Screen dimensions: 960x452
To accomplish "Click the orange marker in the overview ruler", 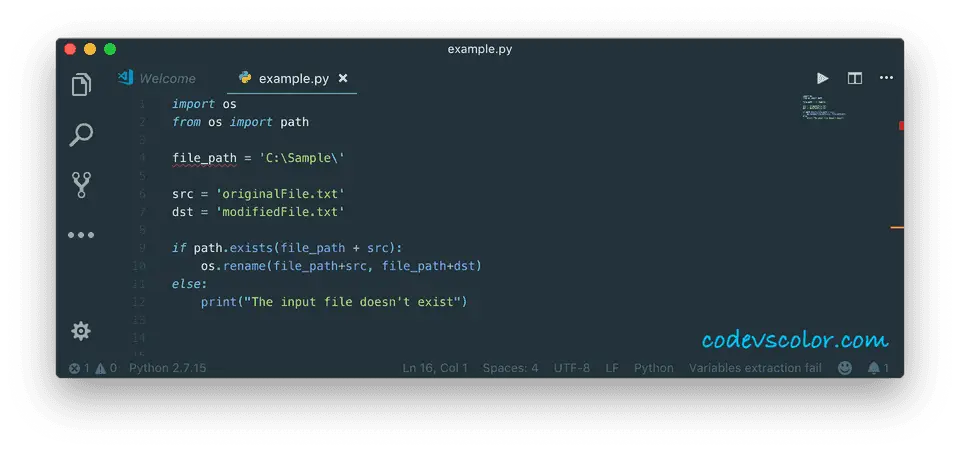I will pyautogui.click(x=897, y=228).
